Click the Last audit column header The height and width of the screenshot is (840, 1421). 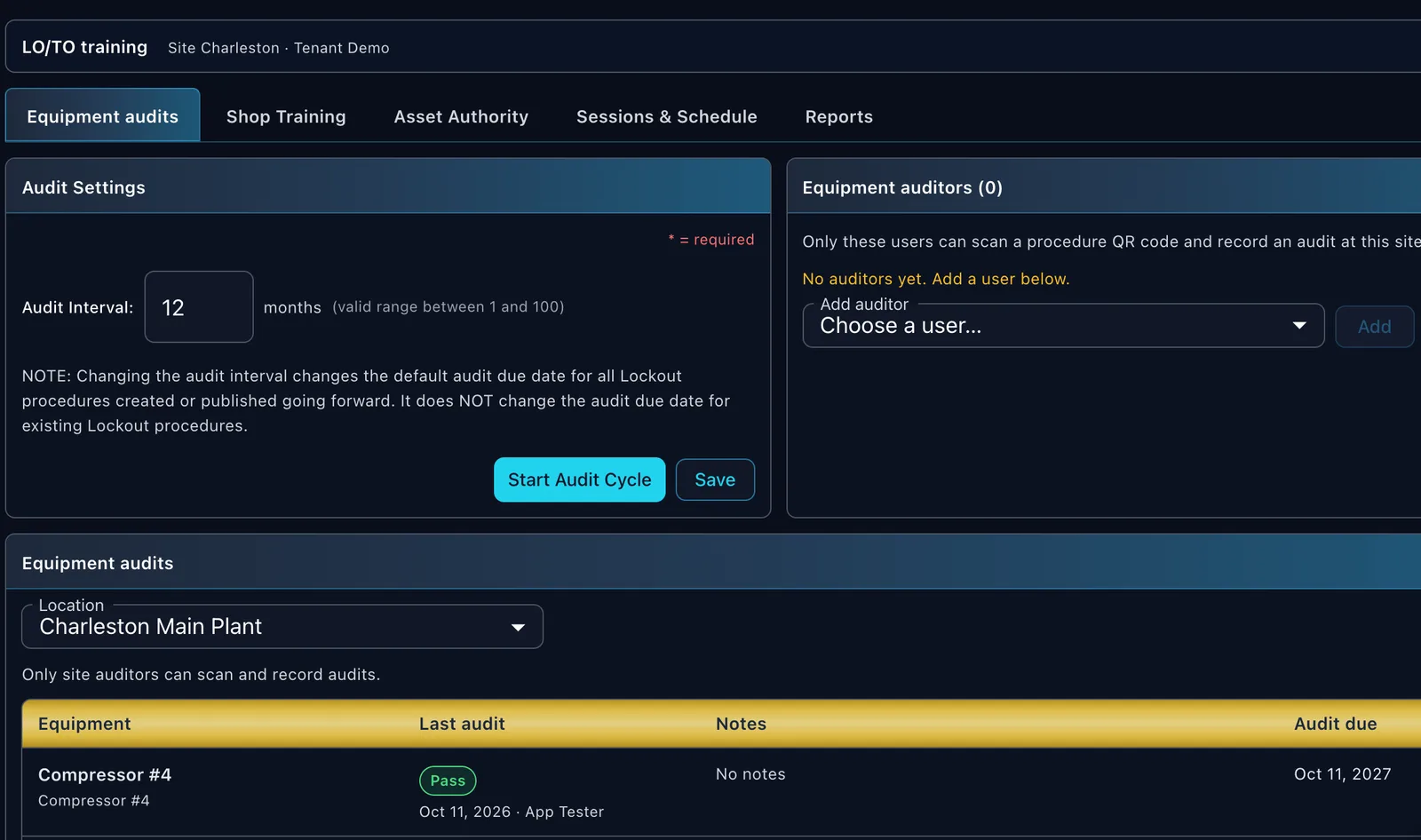(462, 724)
